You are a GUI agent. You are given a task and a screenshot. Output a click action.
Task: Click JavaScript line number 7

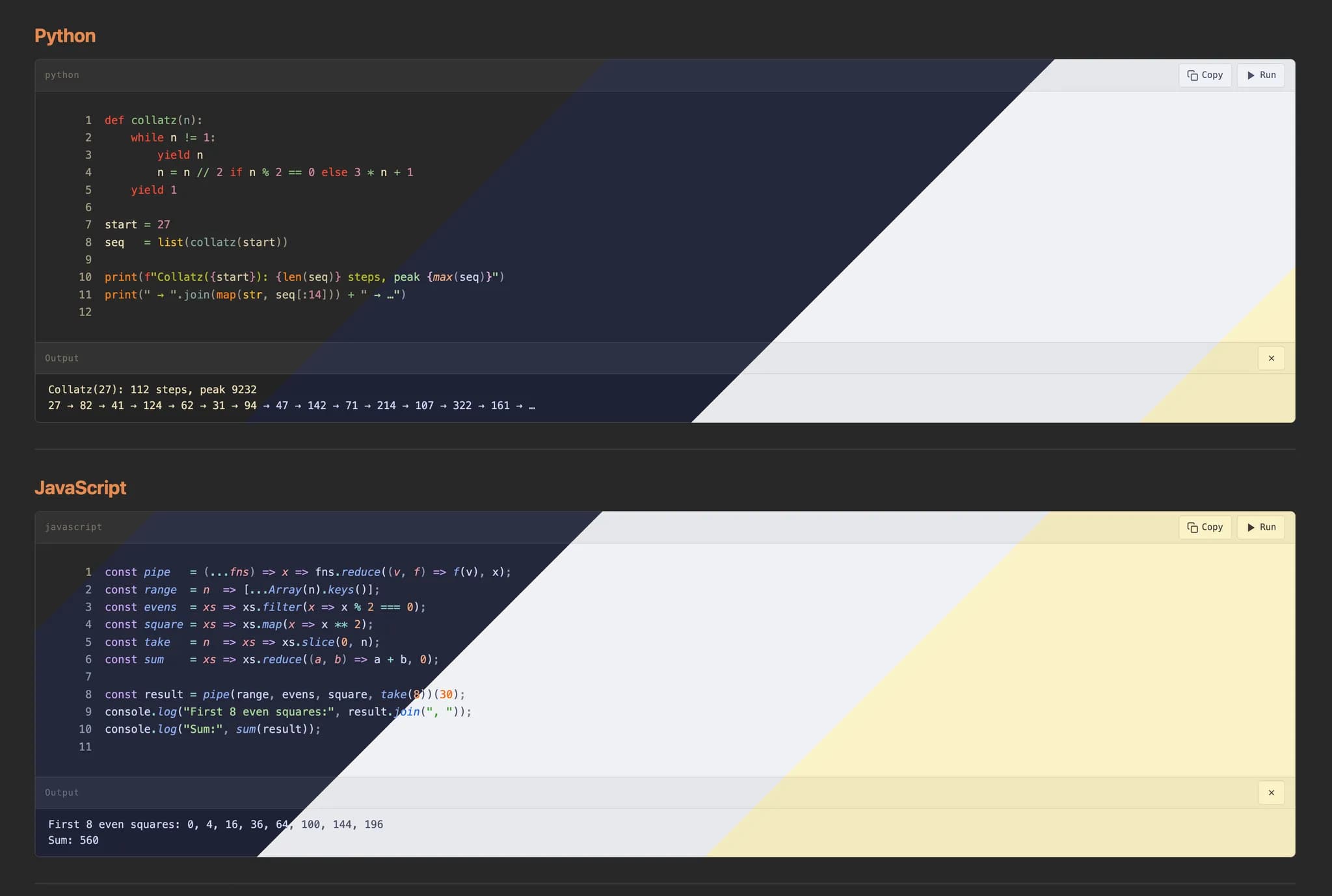(88, 677)
